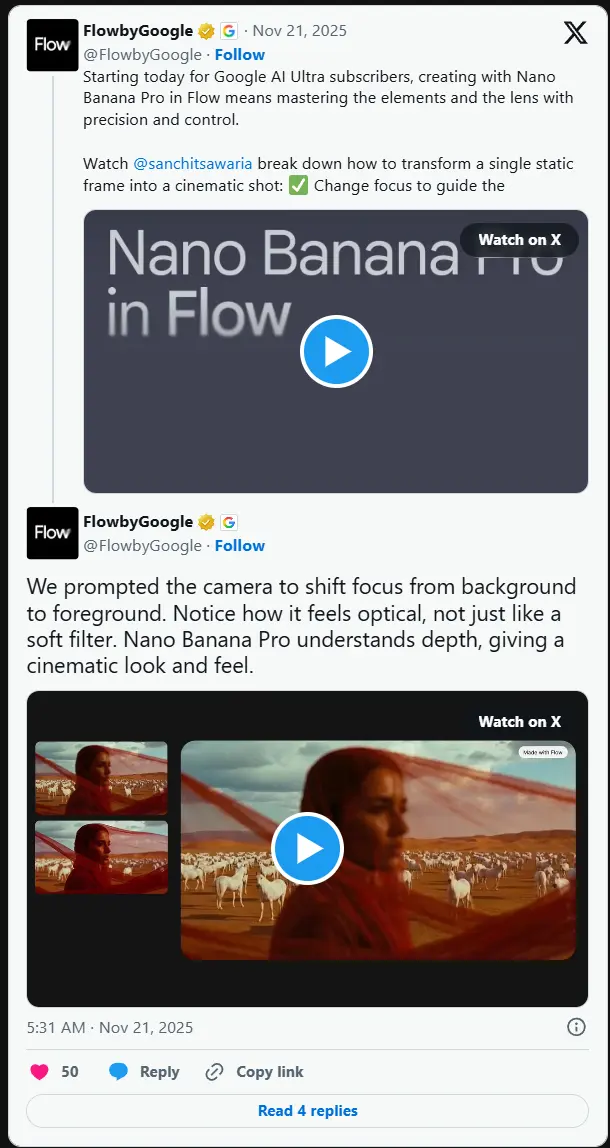Click the Copy link chain icon
This screenshot has height=1148, width=610.
(x=213, y=1071)
